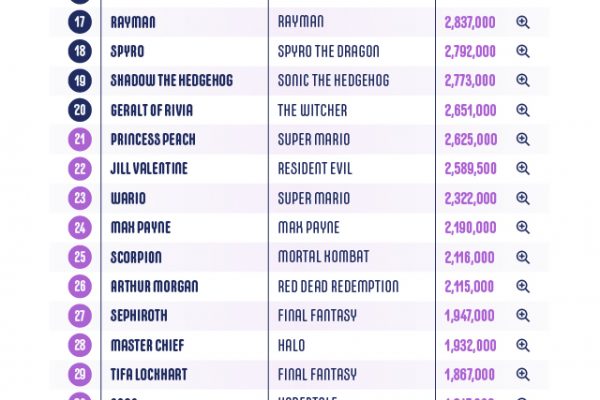Select the zoom icon in the Geralt of Rivia row
Viewport: 600px width, 400px height.
tap(523, 110)
